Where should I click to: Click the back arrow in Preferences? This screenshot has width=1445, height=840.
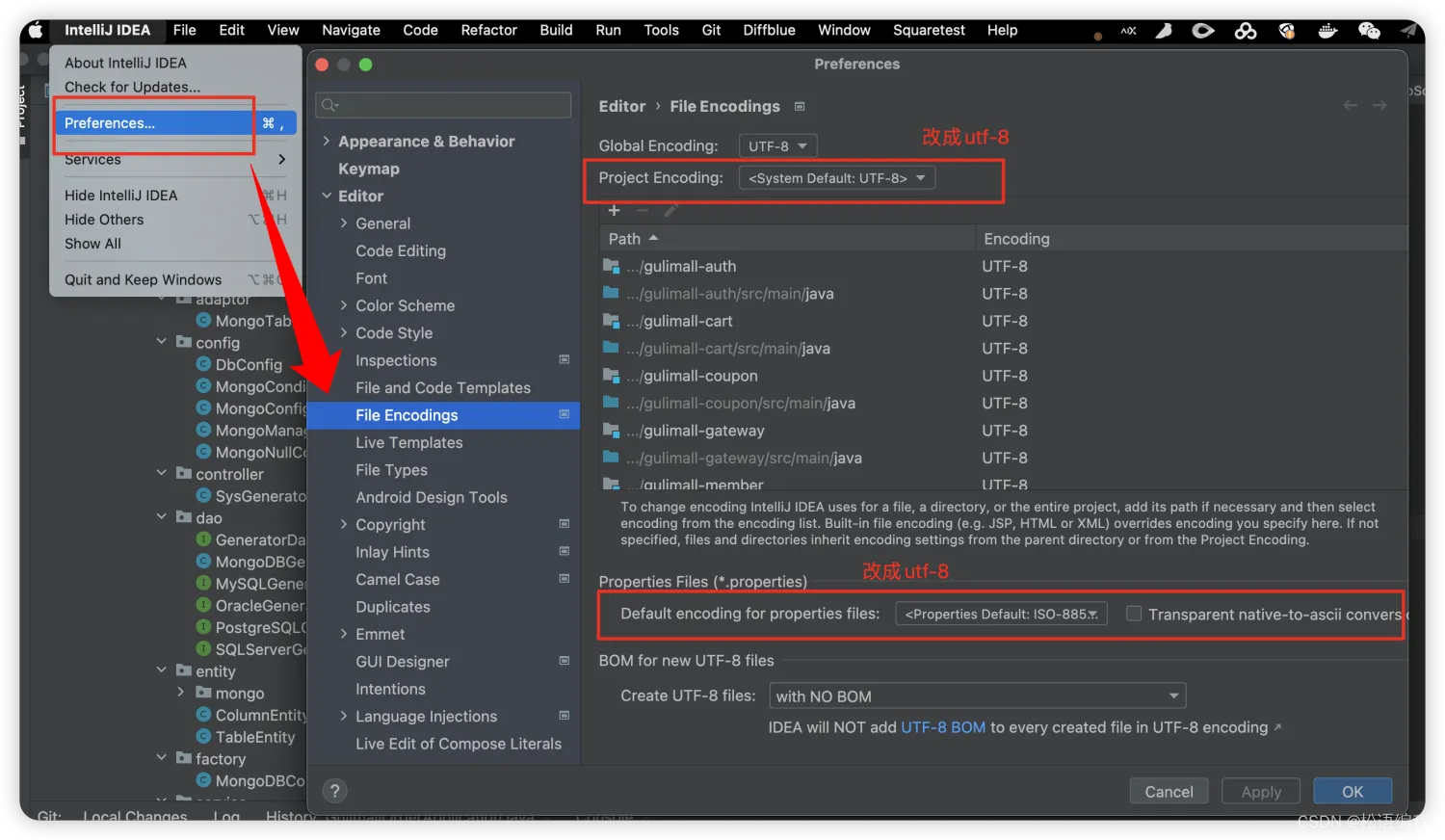pos(1351,105)
